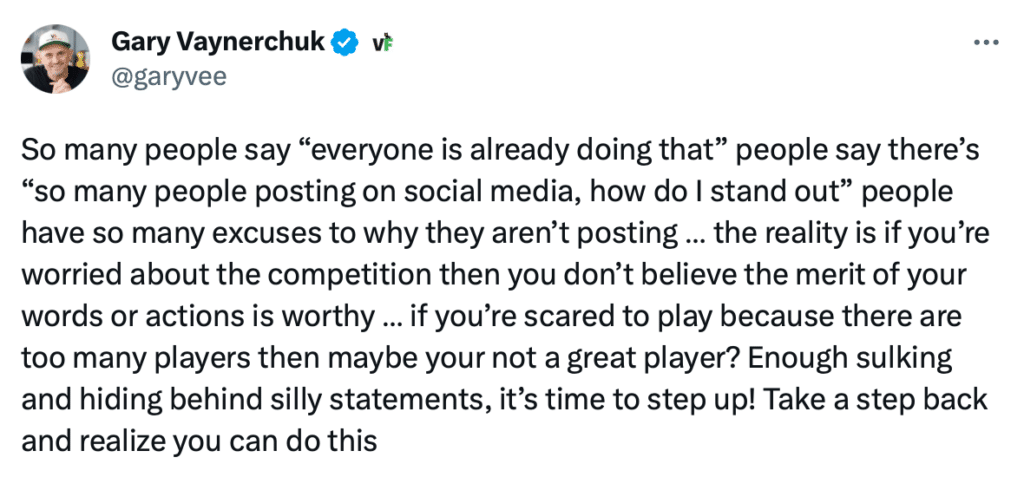The height and width of the screenshot is (477, 1024).
Task: Click the closing line "and realize you can do this"
Action: pos(200,440)
